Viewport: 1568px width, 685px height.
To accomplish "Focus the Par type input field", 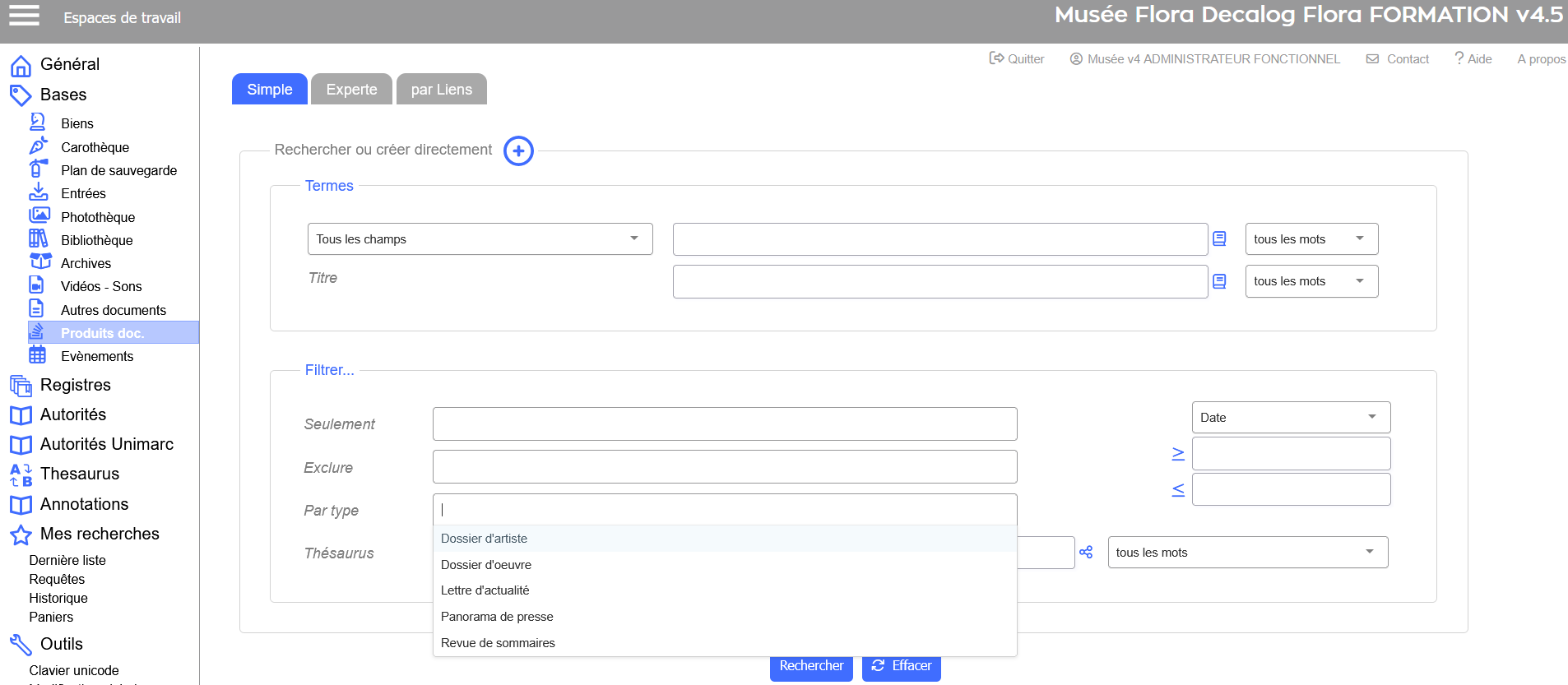I will click(725, 510).
